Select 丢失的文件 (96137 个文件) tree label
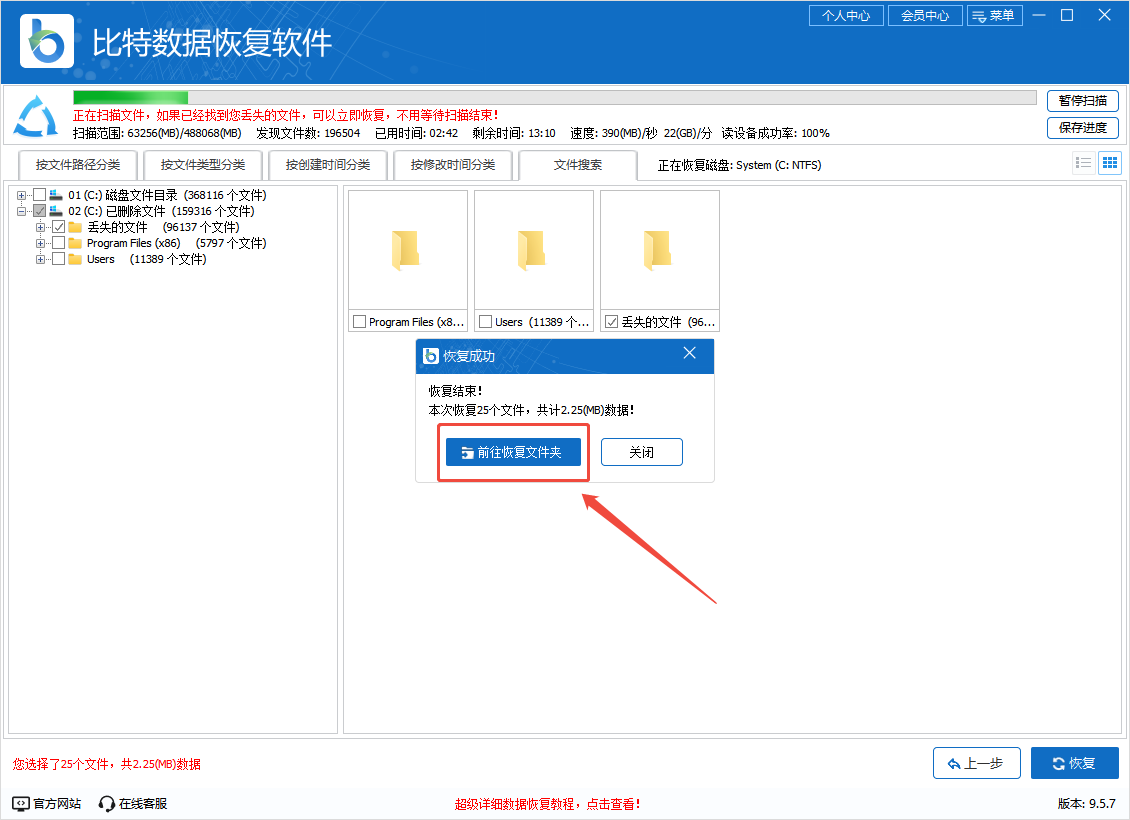 click(164, 227)
